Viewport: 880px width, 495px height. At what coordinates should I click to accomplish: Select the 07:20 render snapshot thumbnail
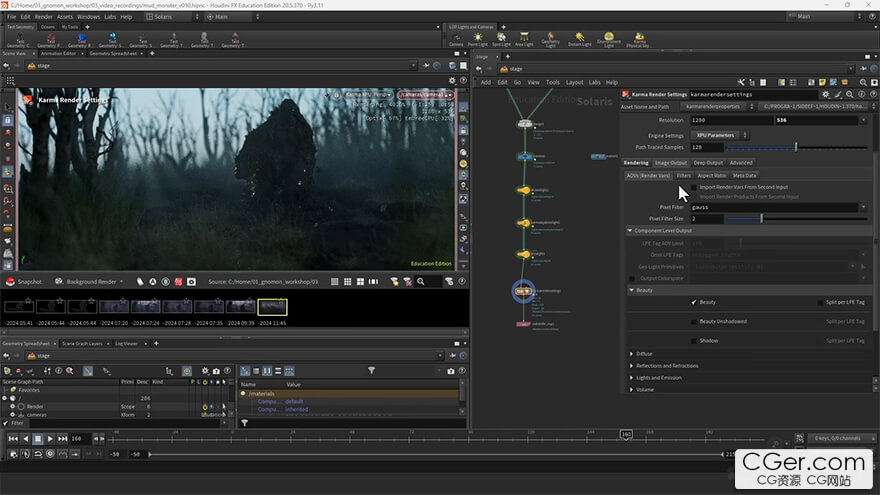[x=114, y=307]
